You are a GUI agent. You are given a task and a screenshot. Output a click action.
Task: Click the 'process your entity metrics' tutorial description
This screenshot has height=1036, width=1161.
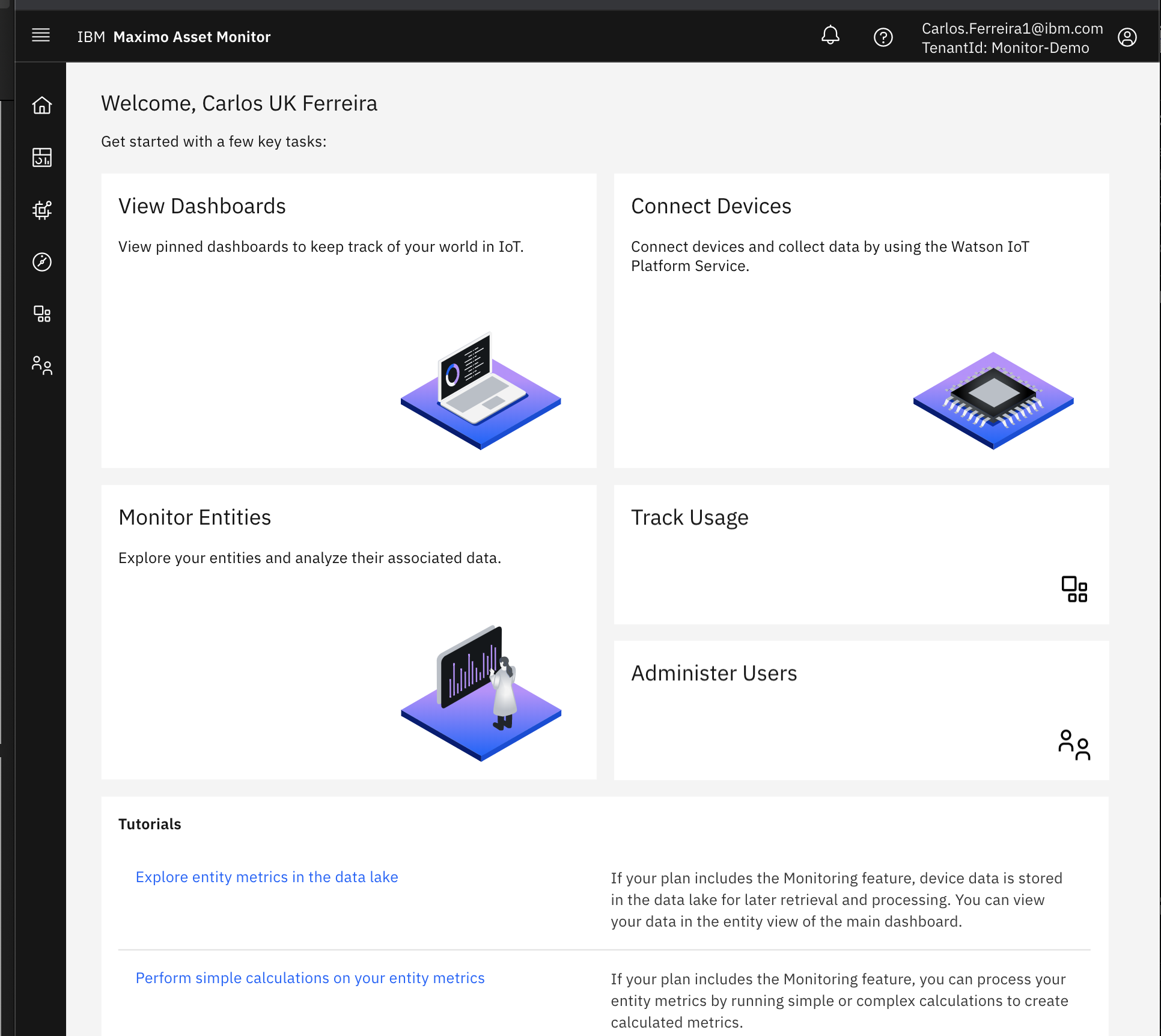[840, 1001]
